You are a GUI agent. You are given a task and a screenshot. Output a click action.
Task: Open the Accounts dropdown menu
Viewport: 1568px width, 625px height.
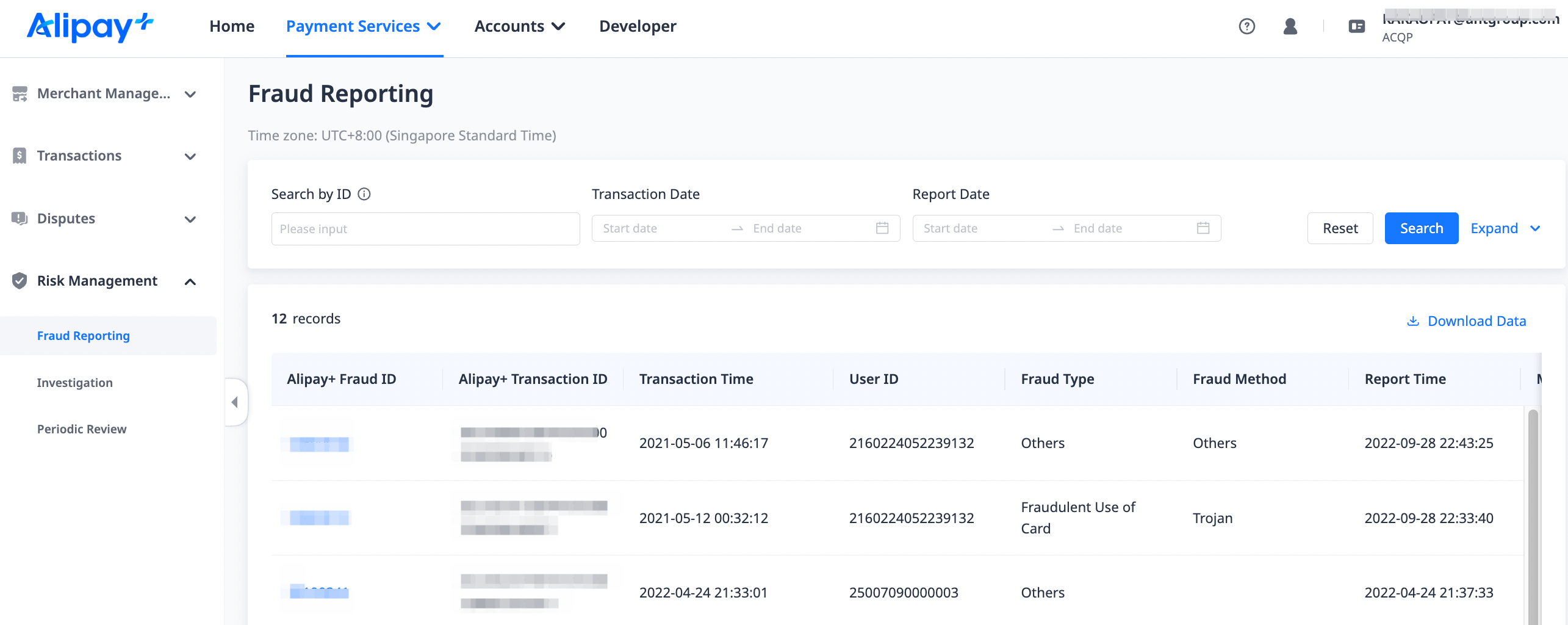point(520,26)
